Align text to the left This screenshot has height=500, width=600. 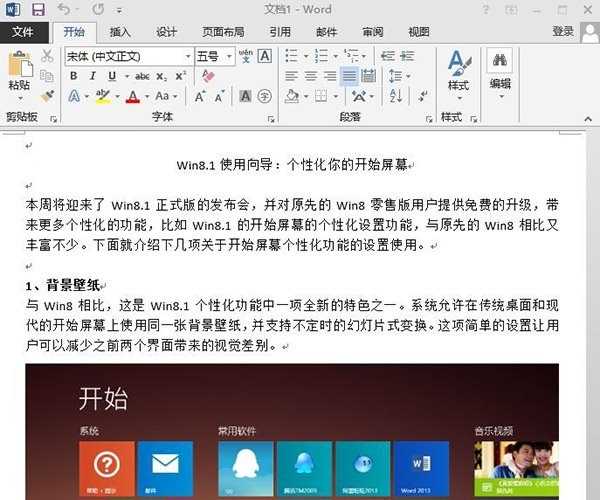click(292, 76)
